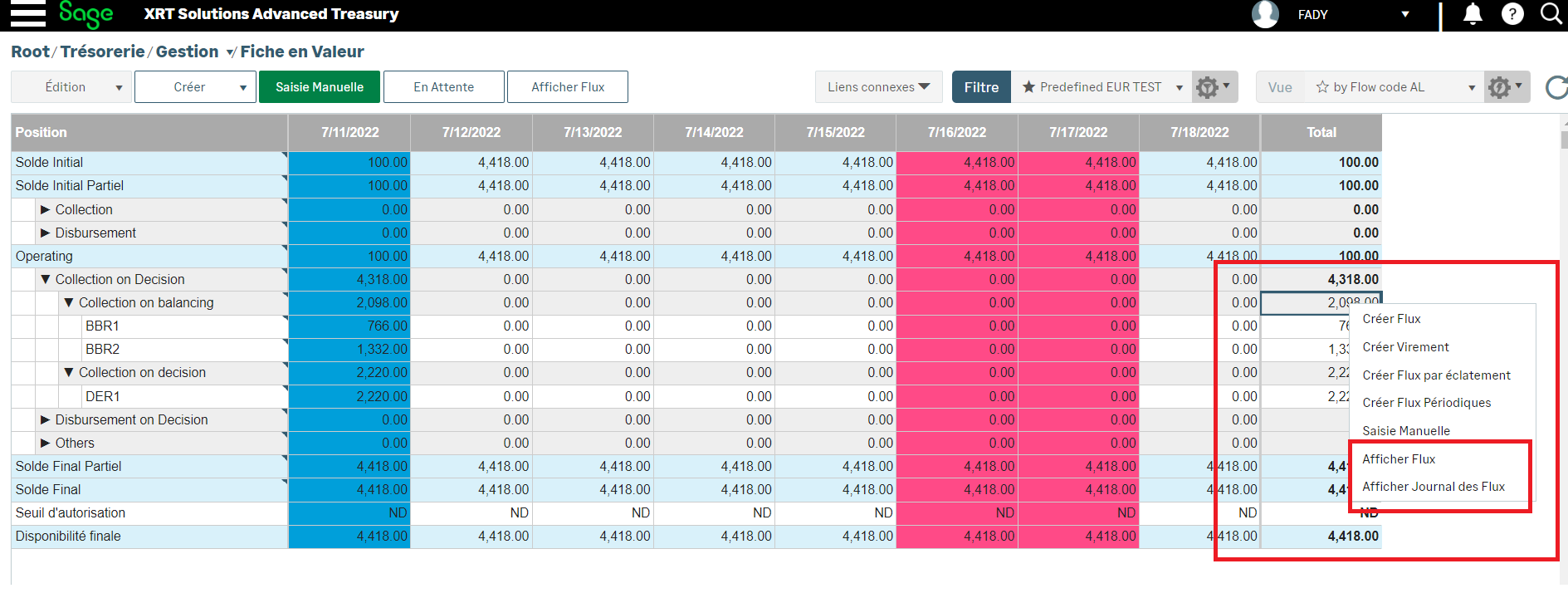Image resolution: width=1568 pixels, height=598 pixels.
Task: Open the Liens connexes dropdown
Action: 878,87
